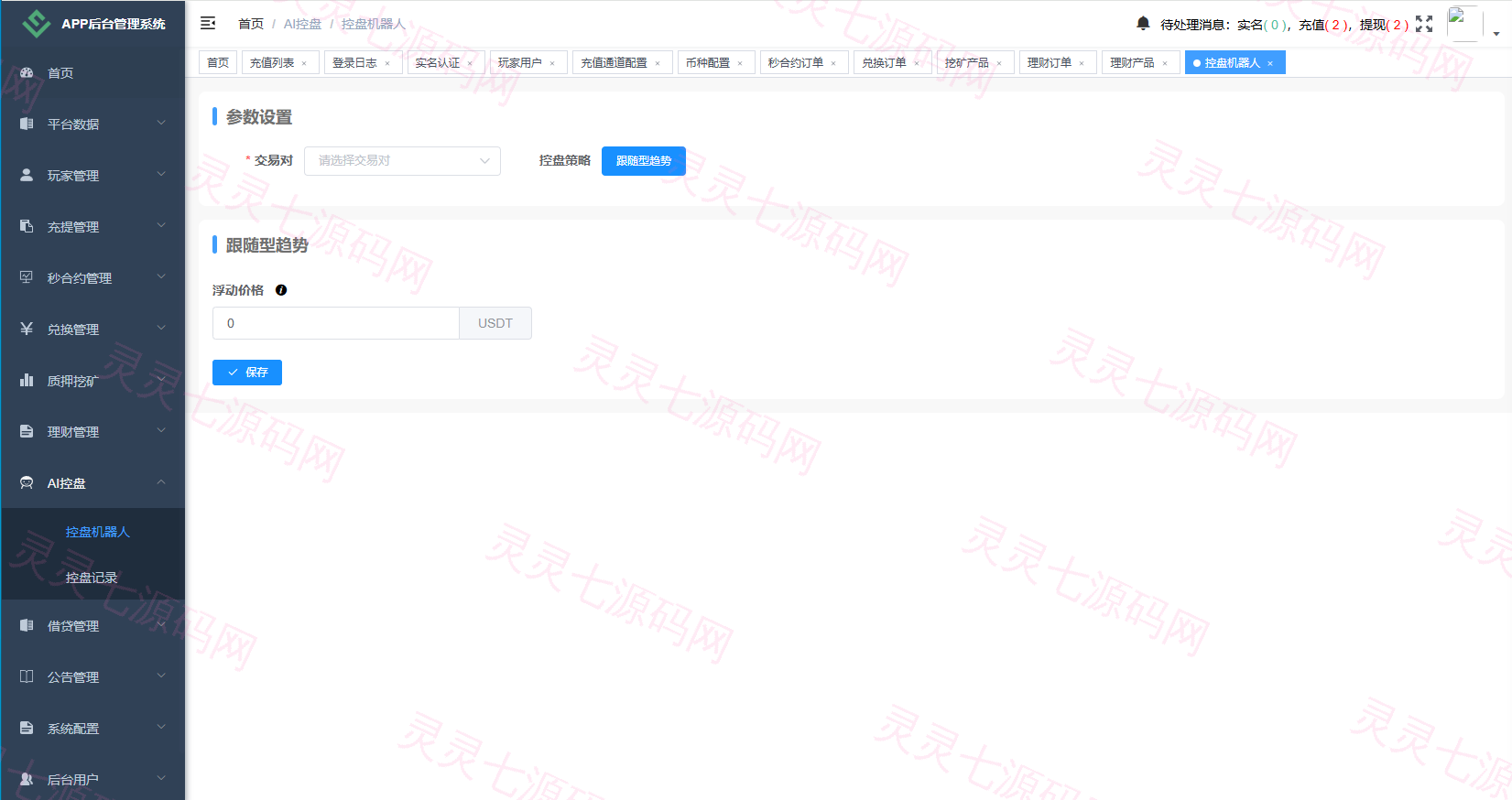Expand the 后台用户 menu
This screenshot has height=800, width=1512.
pyautogui.click(x=92, y=780)
